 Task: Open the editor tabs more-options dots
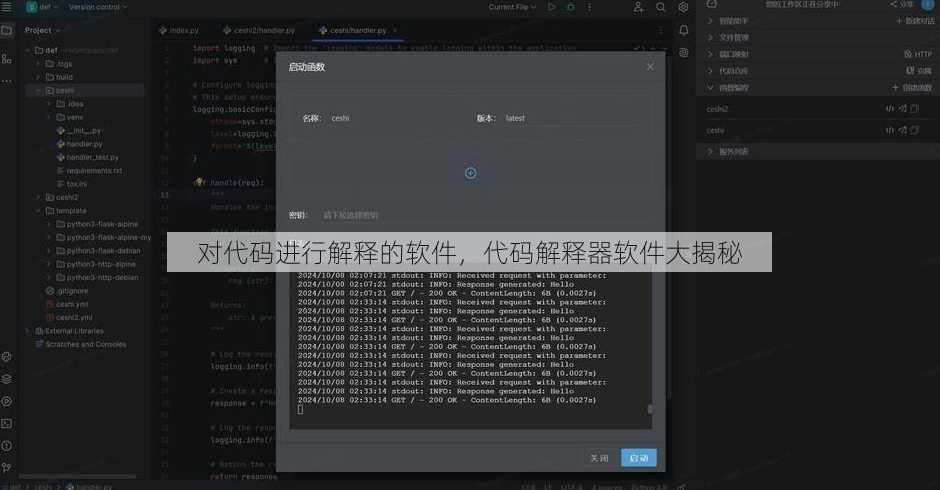(661, 30)
